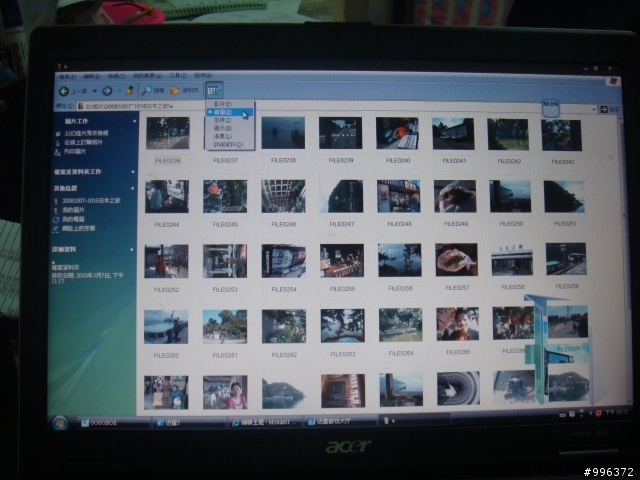Image resolution: width=640 pixels, height=480 pixels.
Task: Select the highlighted 縮圖(H) thumbnails view
Action: pos(230,112)
